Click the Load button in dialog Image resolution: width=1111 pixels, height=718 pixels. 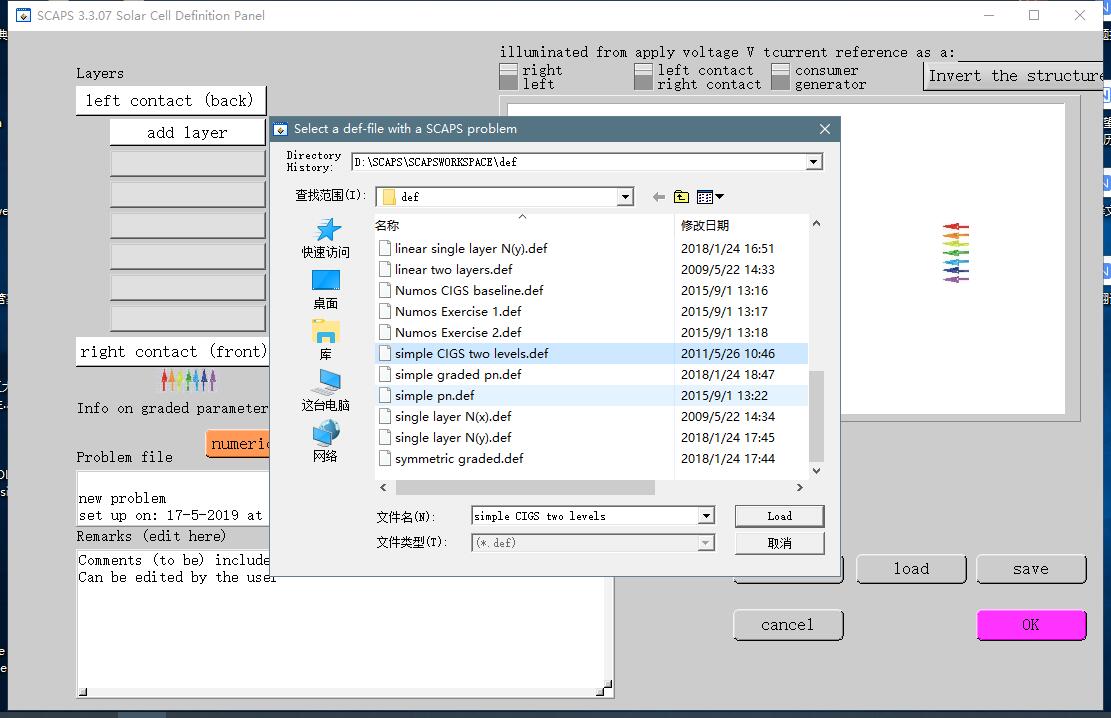779,516
